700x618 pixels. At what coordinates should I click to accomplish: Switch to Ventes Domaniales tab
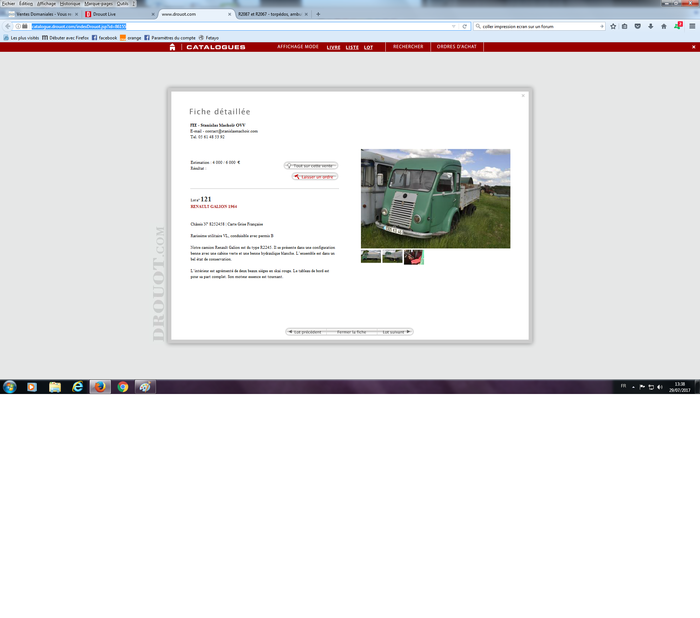(43, 14)
